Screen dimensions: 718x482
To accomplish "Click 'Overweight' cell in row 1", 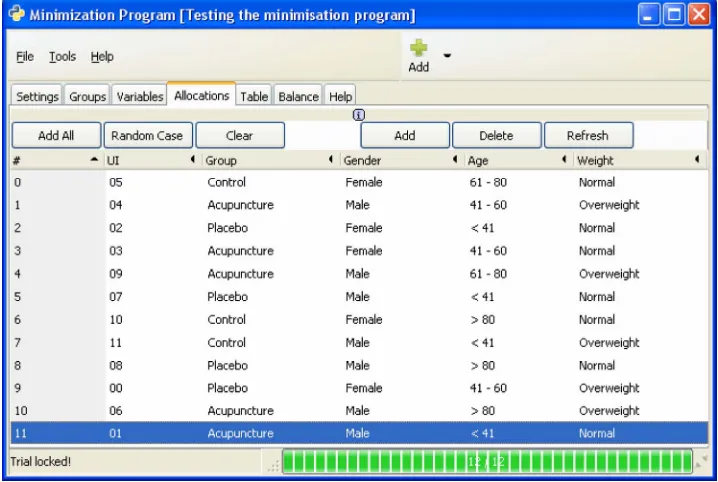I will click(x=609, y=205).
